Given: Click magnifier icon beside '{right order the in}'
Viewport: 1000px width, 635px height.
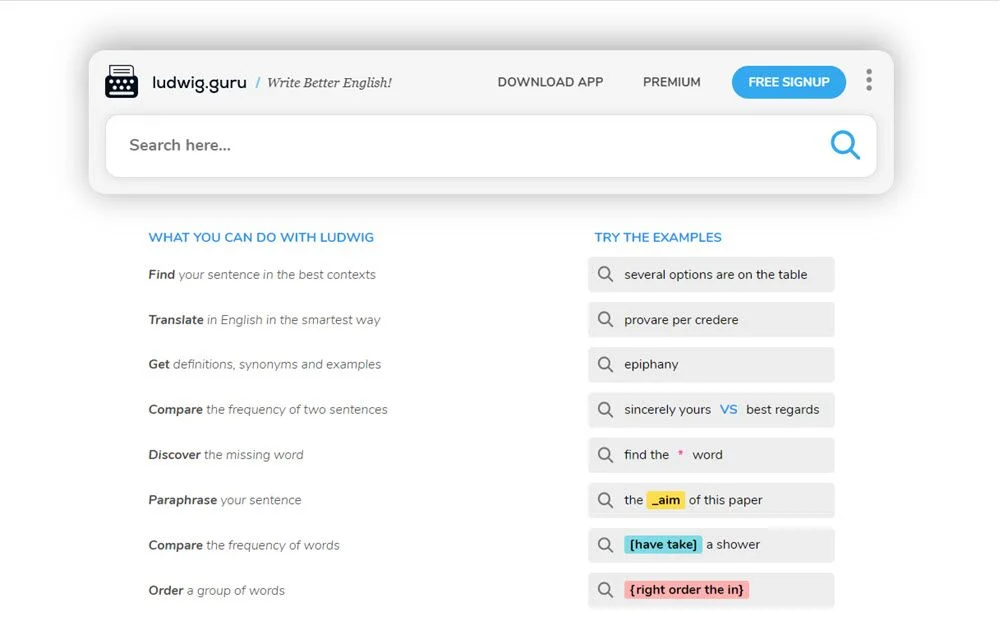Looking at the screenshot, I should coord(605,590).
